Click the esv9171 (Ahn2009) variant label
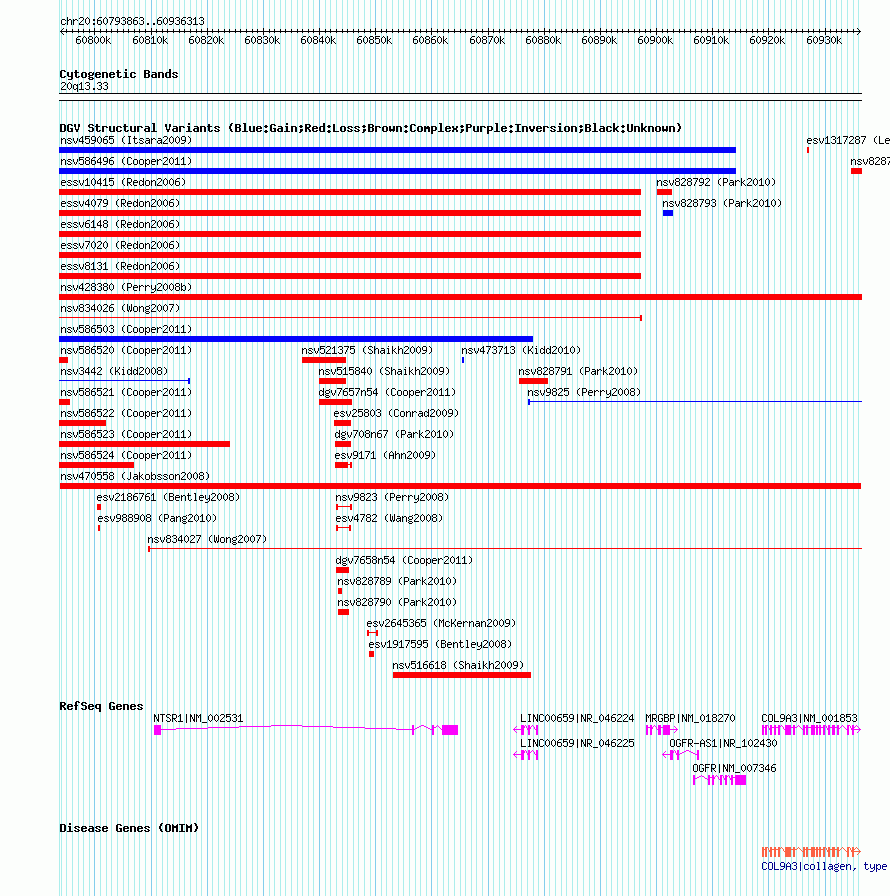890x896 pixels. 385,455
